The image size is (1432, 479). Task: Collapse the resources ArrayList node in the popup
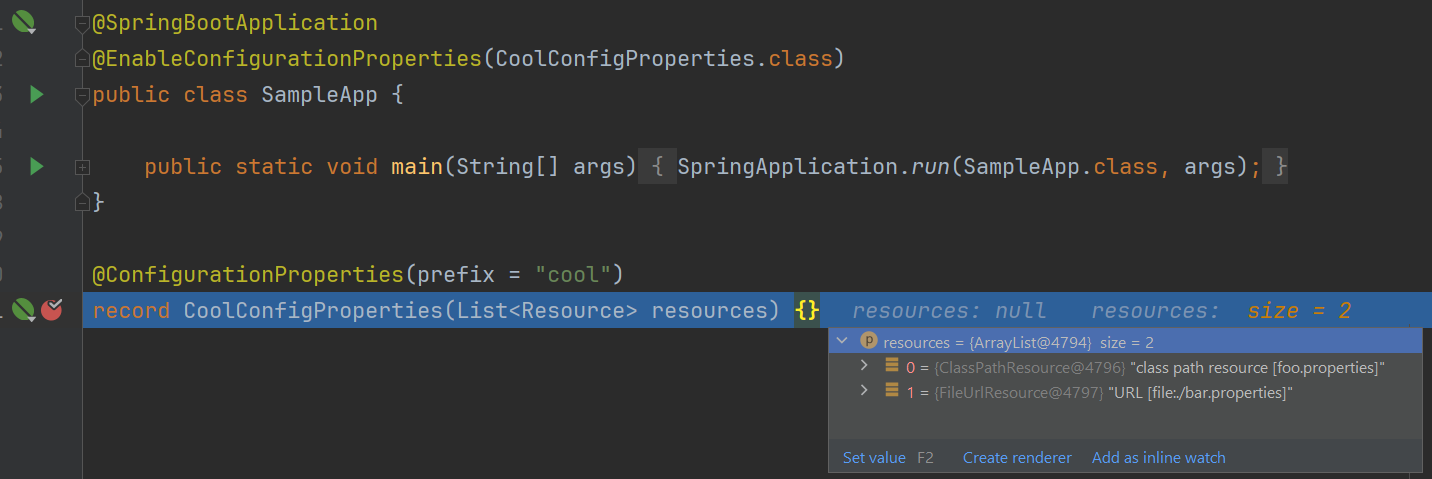842,341
